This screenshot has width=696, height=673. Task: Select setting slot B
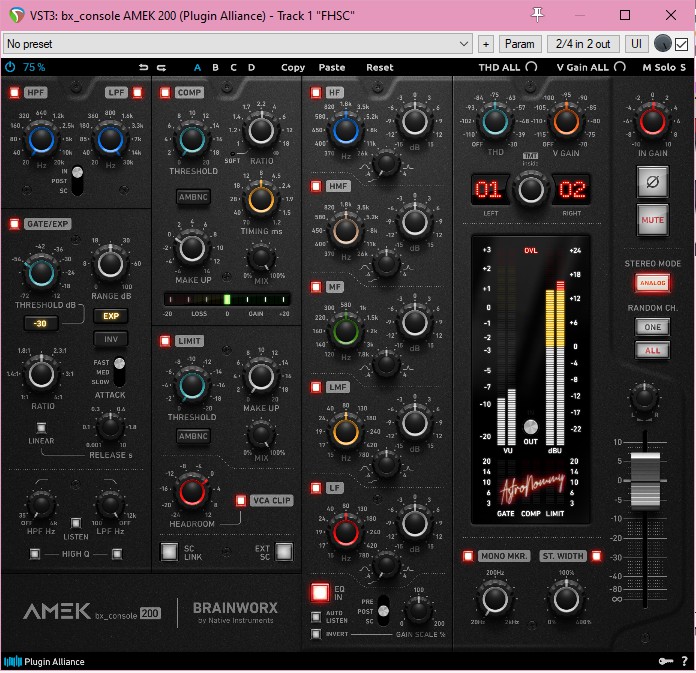click(x=215, y=67)
